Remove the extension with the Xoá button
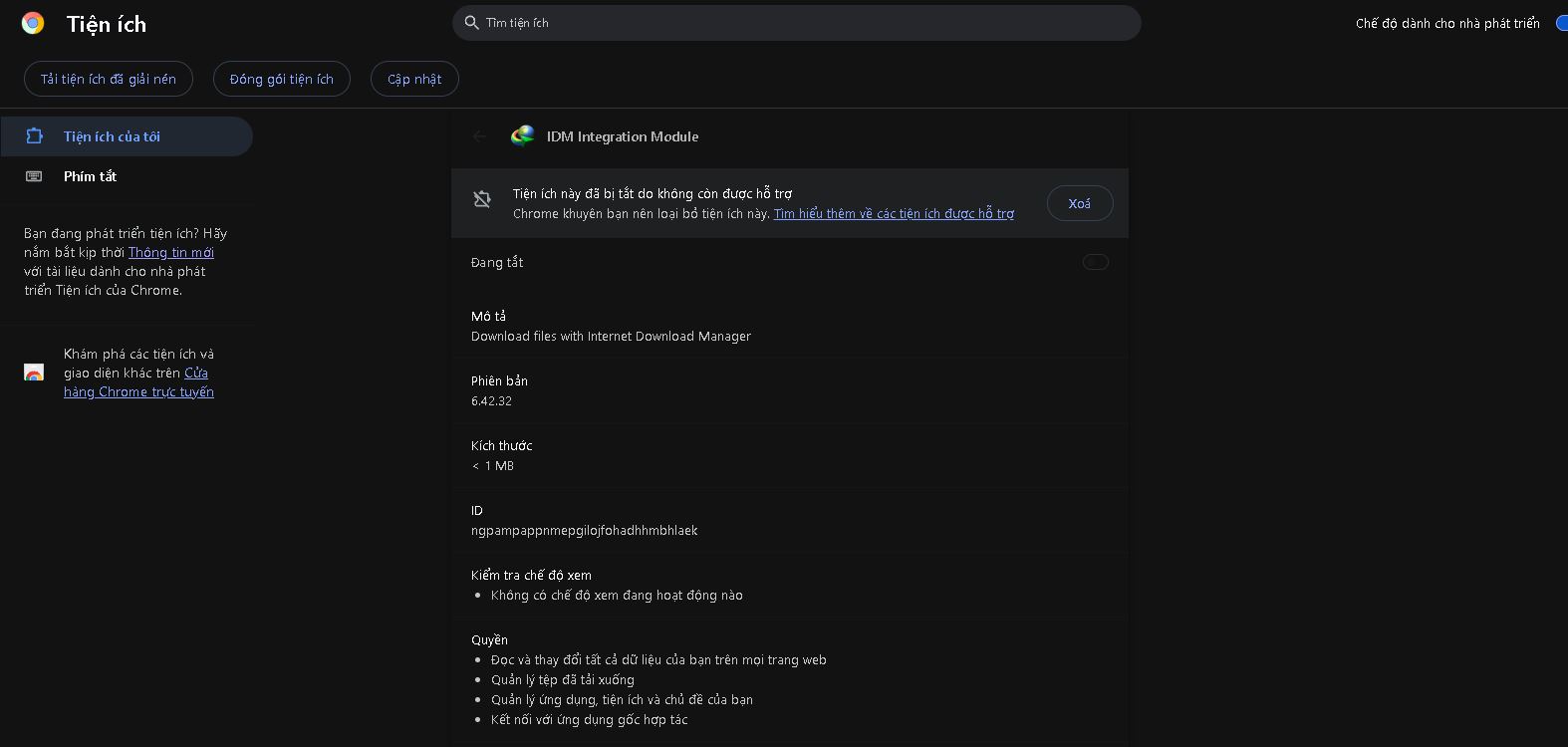This screenshot has height=747, width=1568. click(x=1079, y=203)
